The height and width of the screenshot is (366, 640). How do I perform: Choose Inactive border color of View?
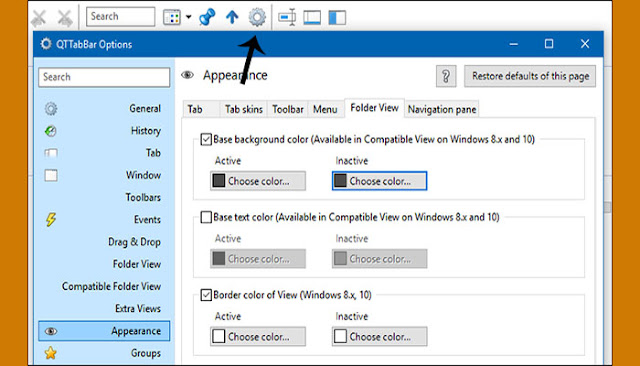pos(380,337)
